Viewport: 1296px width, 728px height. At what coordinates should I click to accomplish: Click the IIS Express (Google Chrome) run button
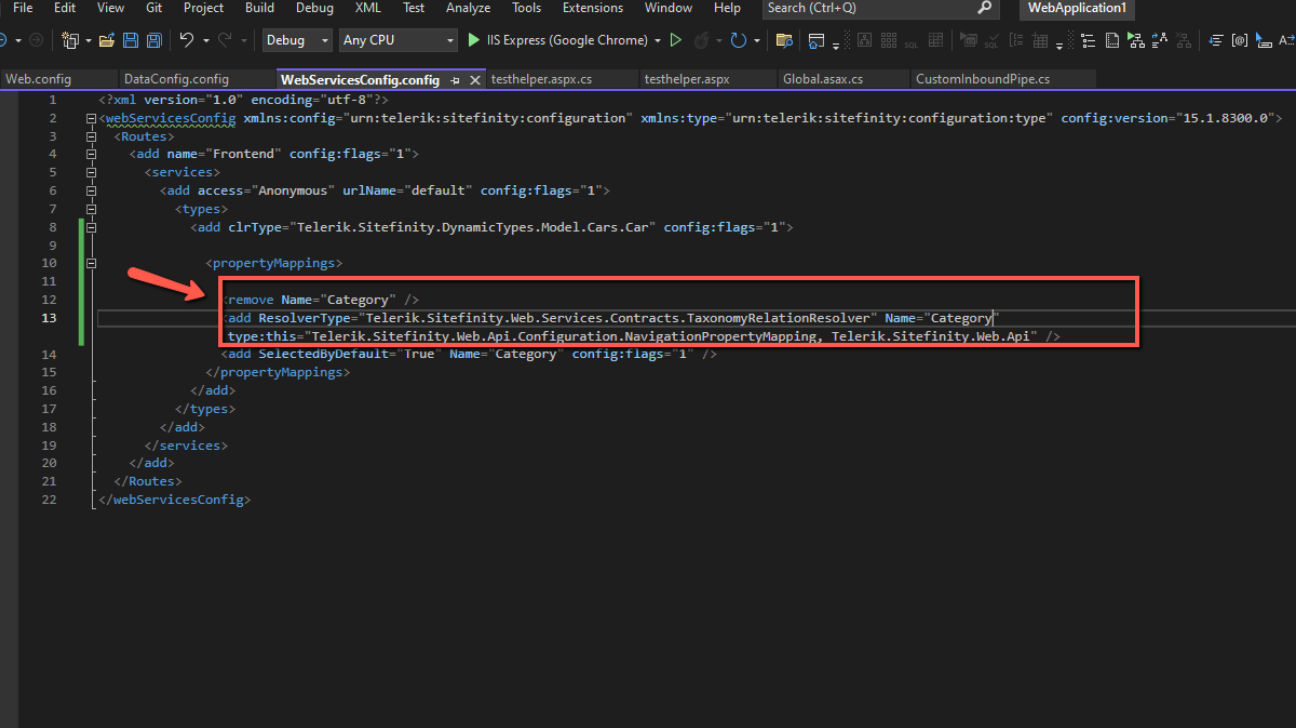pyautogui.click(x=558, y=40)
